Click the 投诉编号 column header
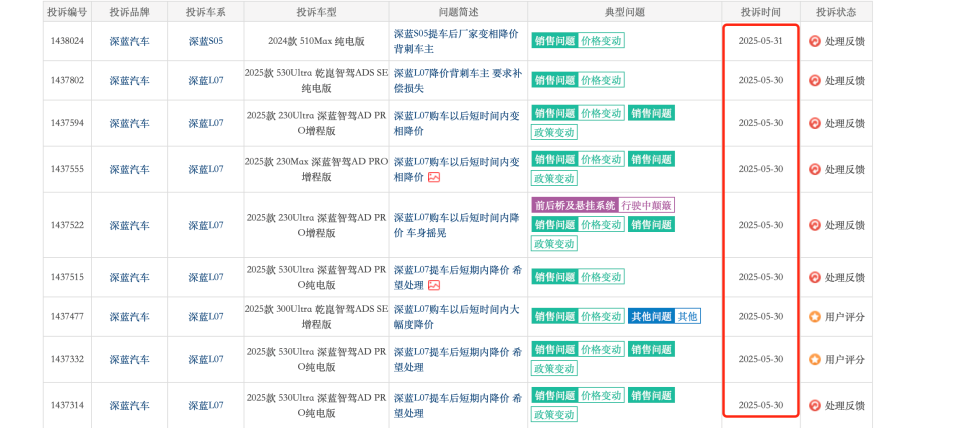The image size is (960, 428). [x=68, y=12]
